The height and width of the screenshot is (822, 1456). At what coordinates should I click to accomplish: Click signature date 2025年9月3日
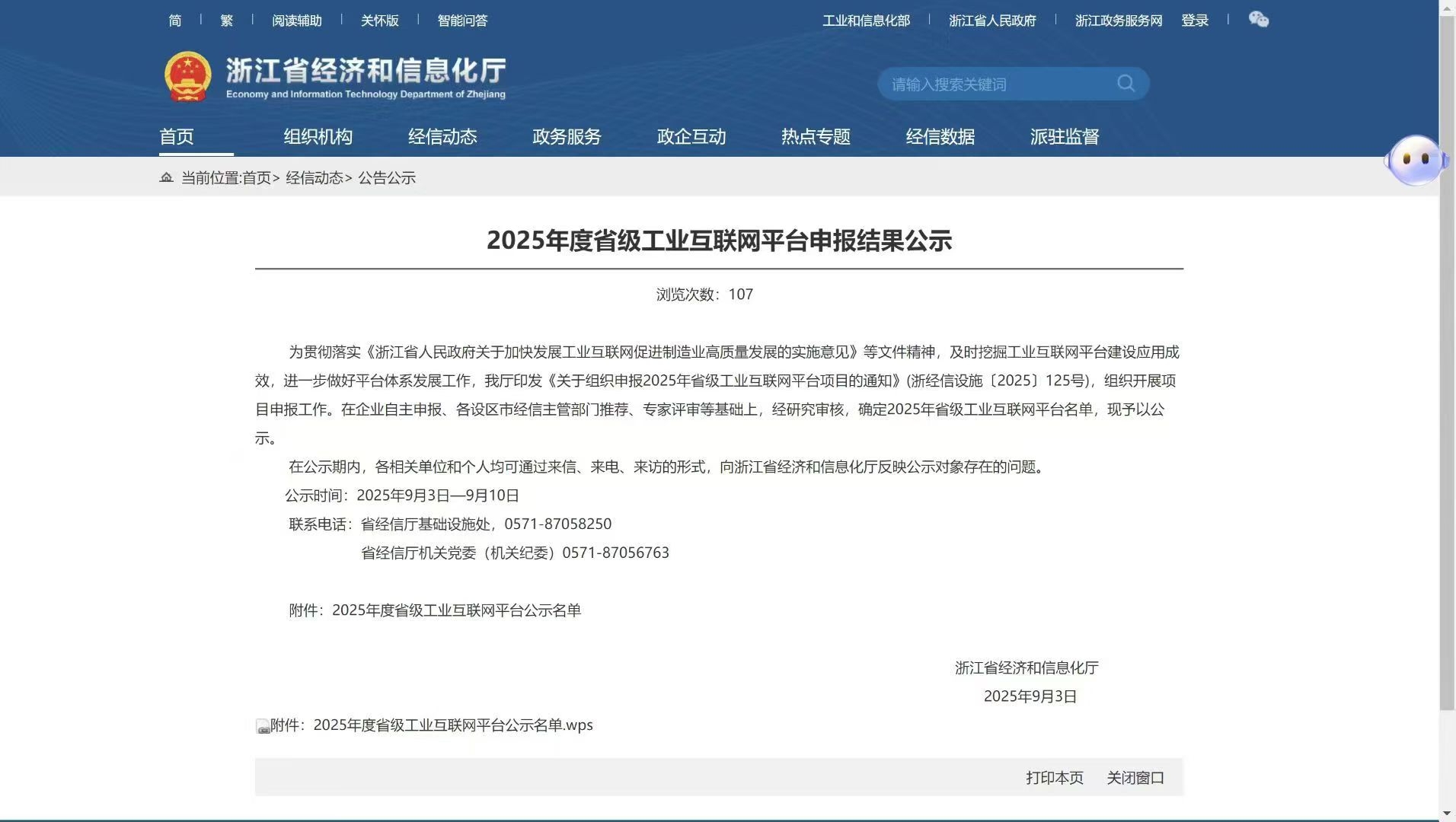coord(1030,696)
